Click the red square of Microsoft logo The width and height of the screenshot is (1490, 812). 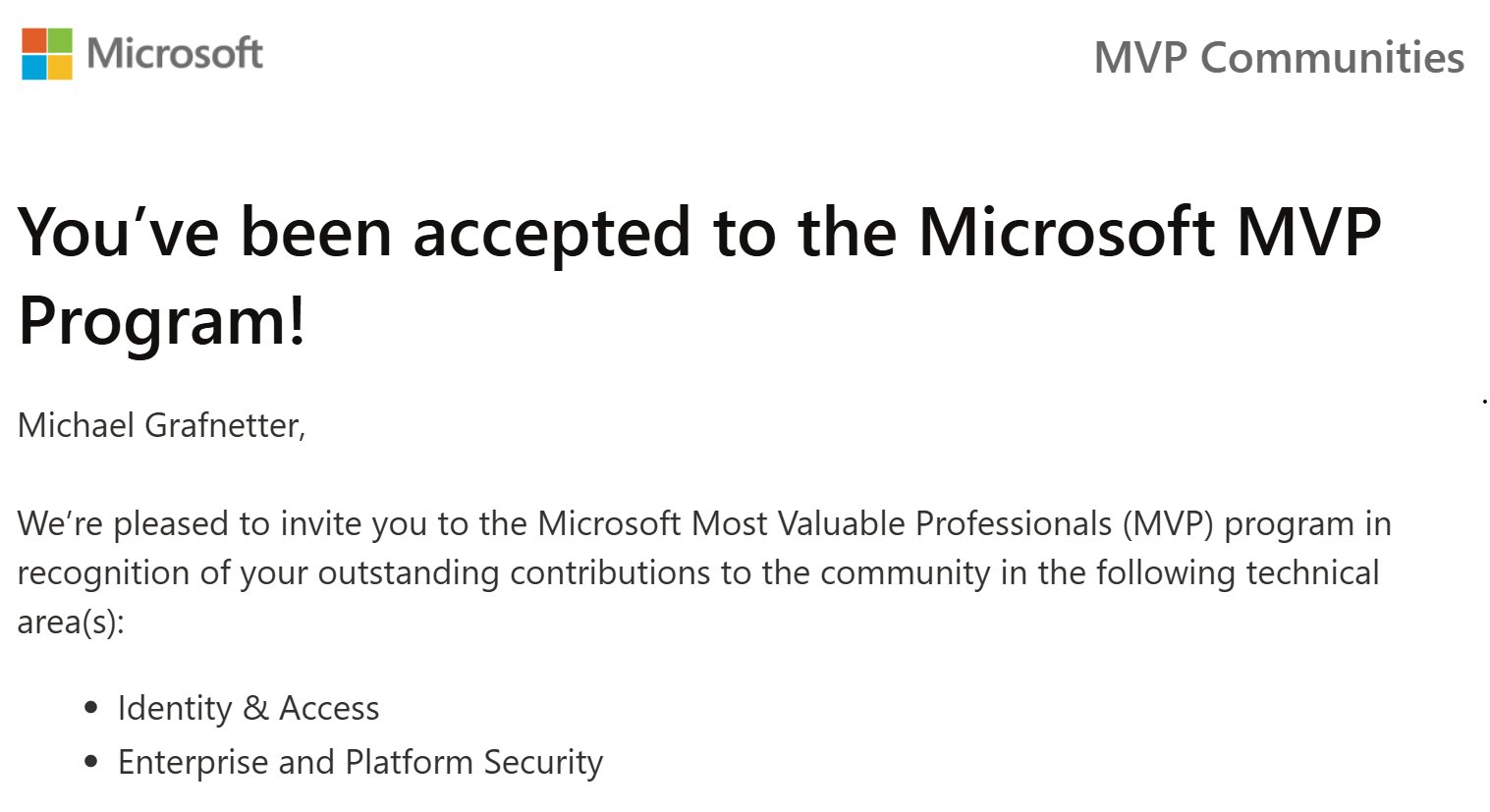(x=34, y=40)
